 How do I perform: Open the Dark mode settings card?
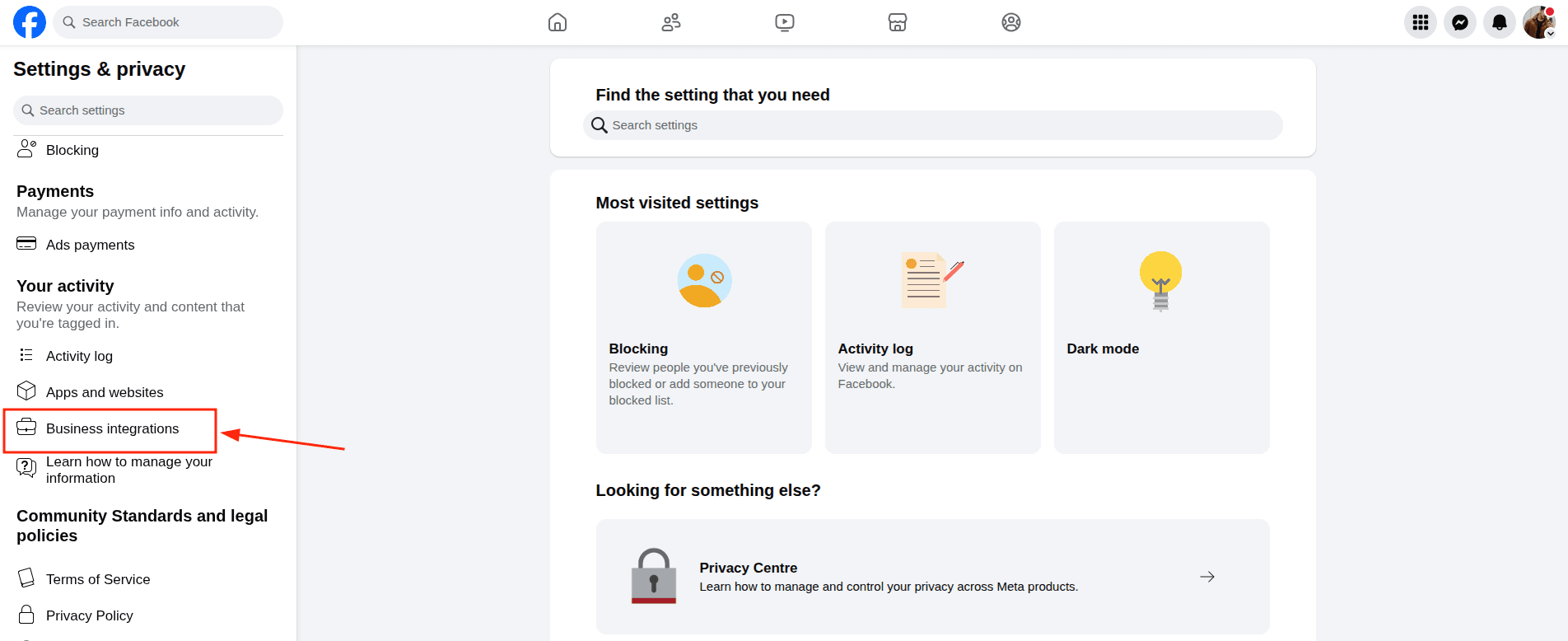point(1161,337)
